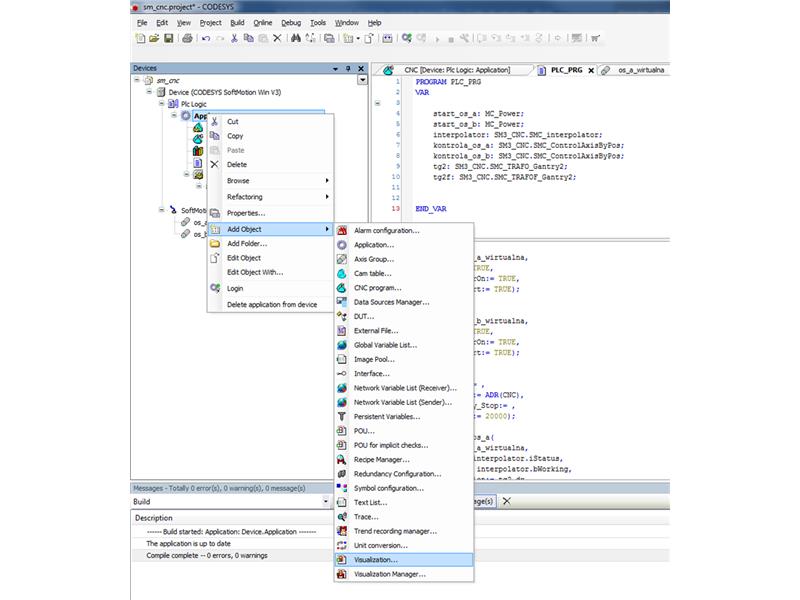Collapse the Device (CODESYS SoftMotion Win V3) node

click(149, 92)
